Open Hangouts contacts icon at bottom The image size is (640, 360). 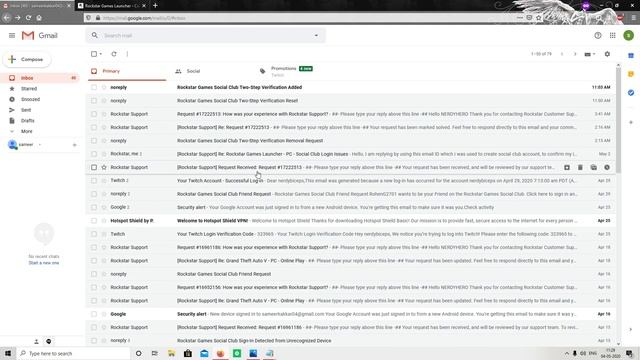point(36,341)
